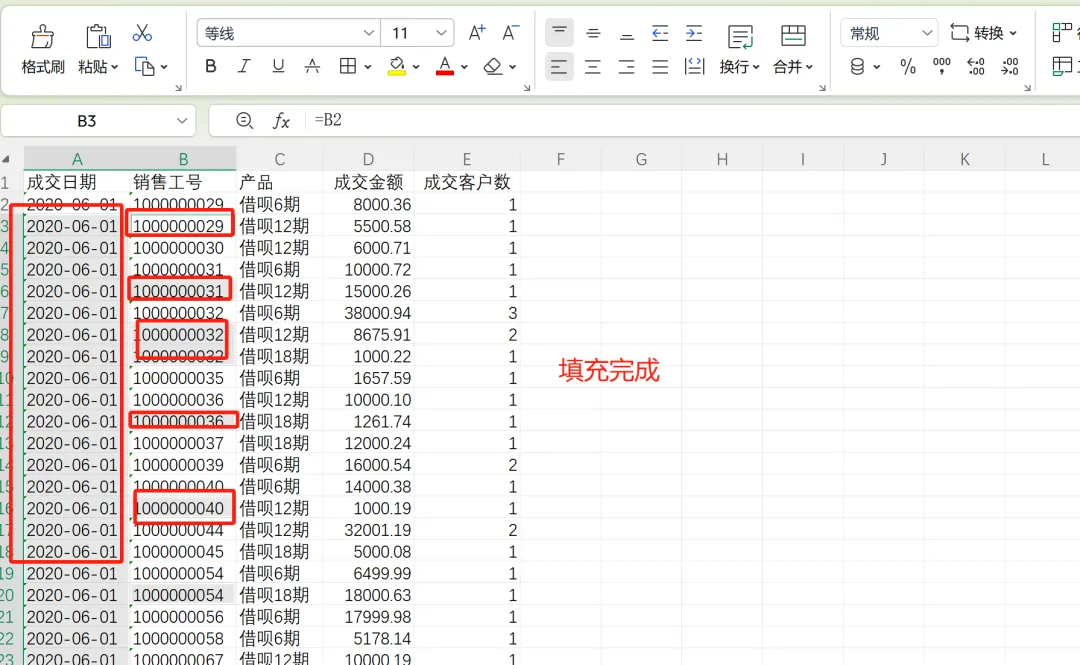Decrease font size with A- icon
1080x665 pixels.
tap(510, 32)
